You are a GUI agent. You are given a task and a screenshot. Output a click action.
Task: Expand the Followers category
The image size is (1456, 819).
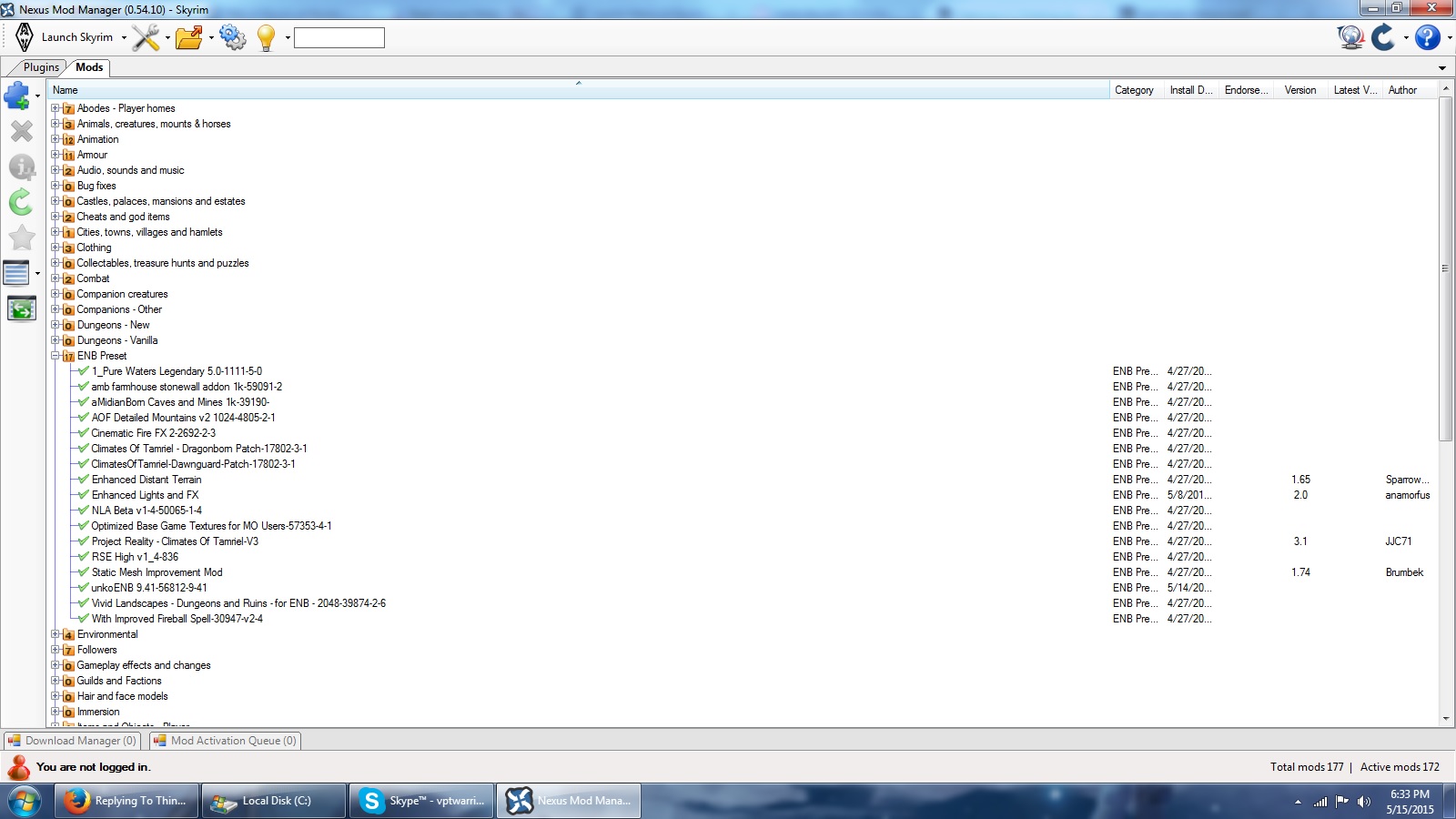(x=56, y=650)
